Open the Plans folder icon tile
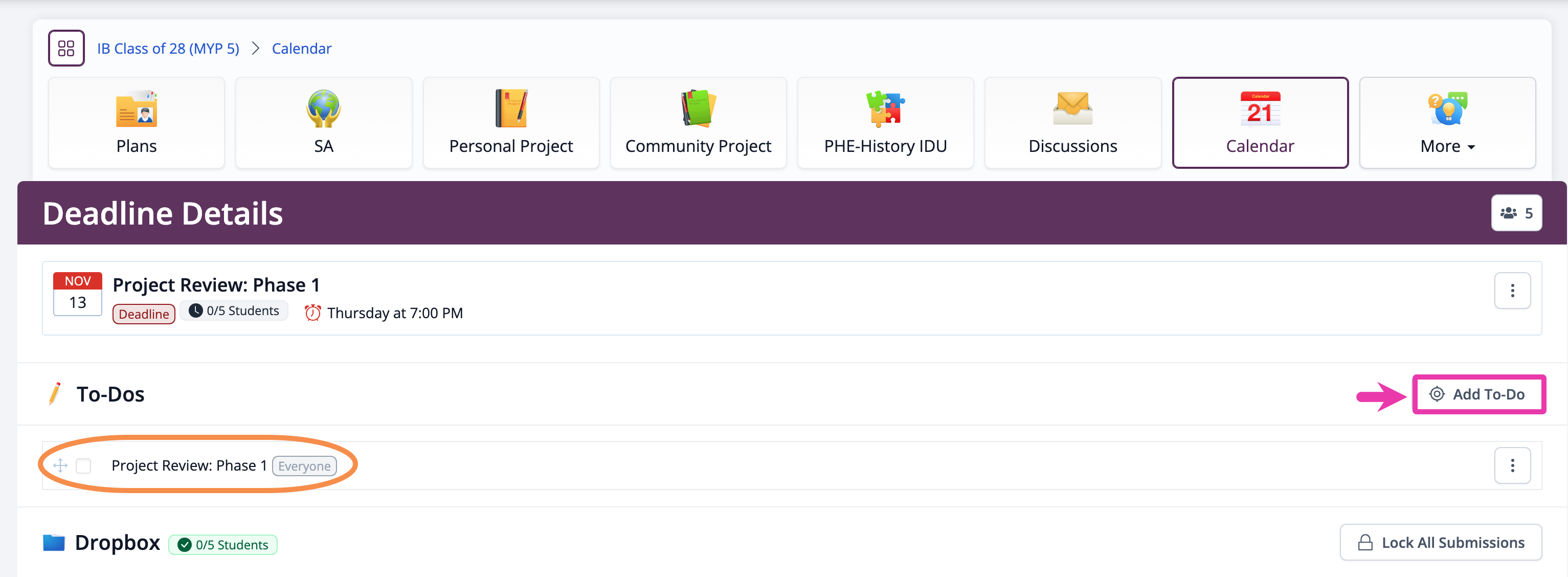Screen dimensions: 1568x577 (137, 110)
